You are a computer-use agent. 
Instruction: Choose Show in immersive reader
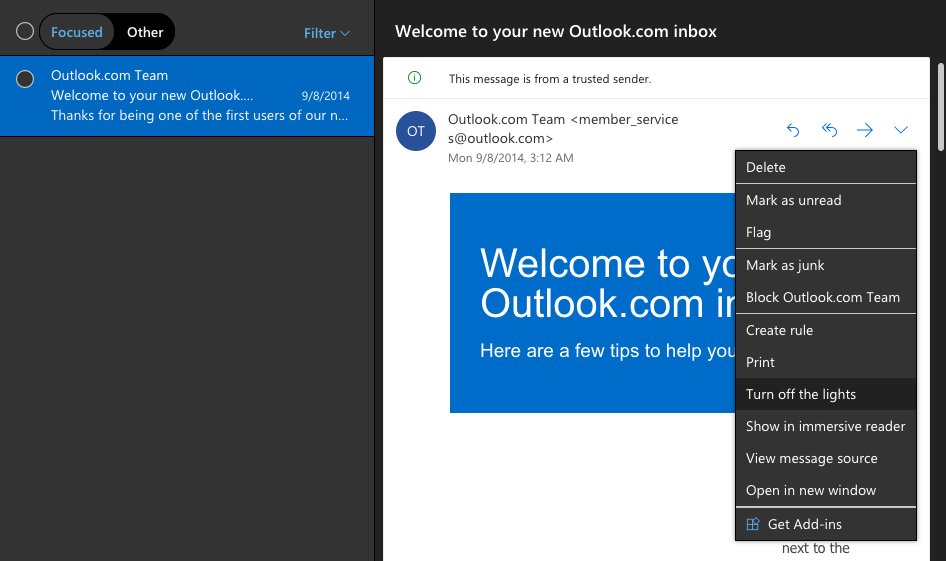tap(826, 426)
